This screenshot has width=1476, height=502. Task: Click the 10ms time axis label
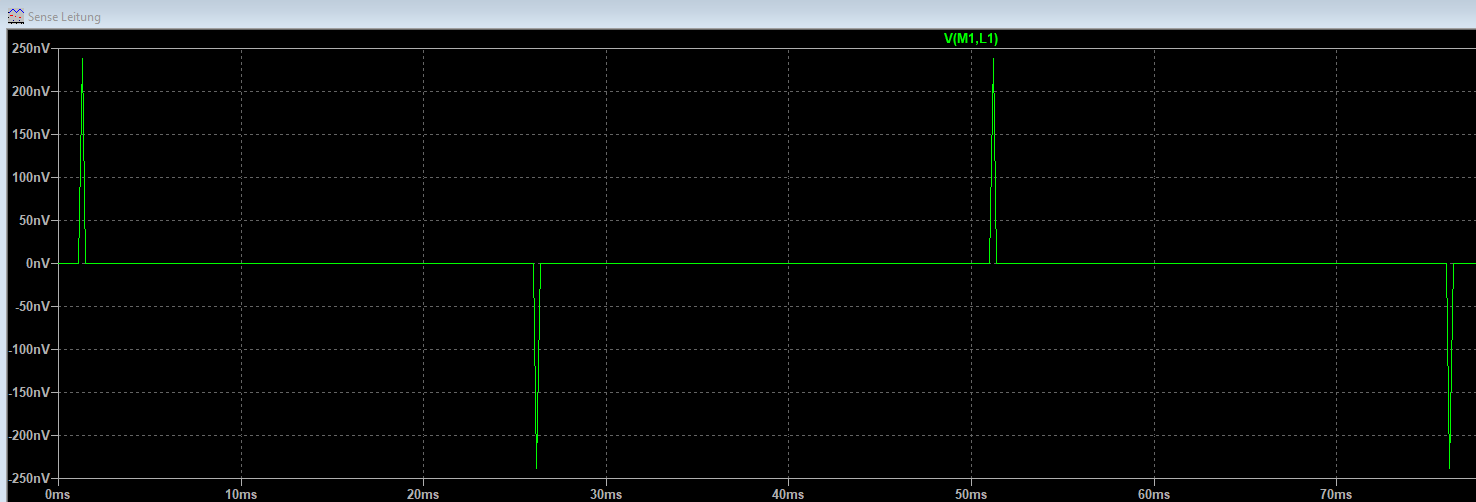[241, 494]
